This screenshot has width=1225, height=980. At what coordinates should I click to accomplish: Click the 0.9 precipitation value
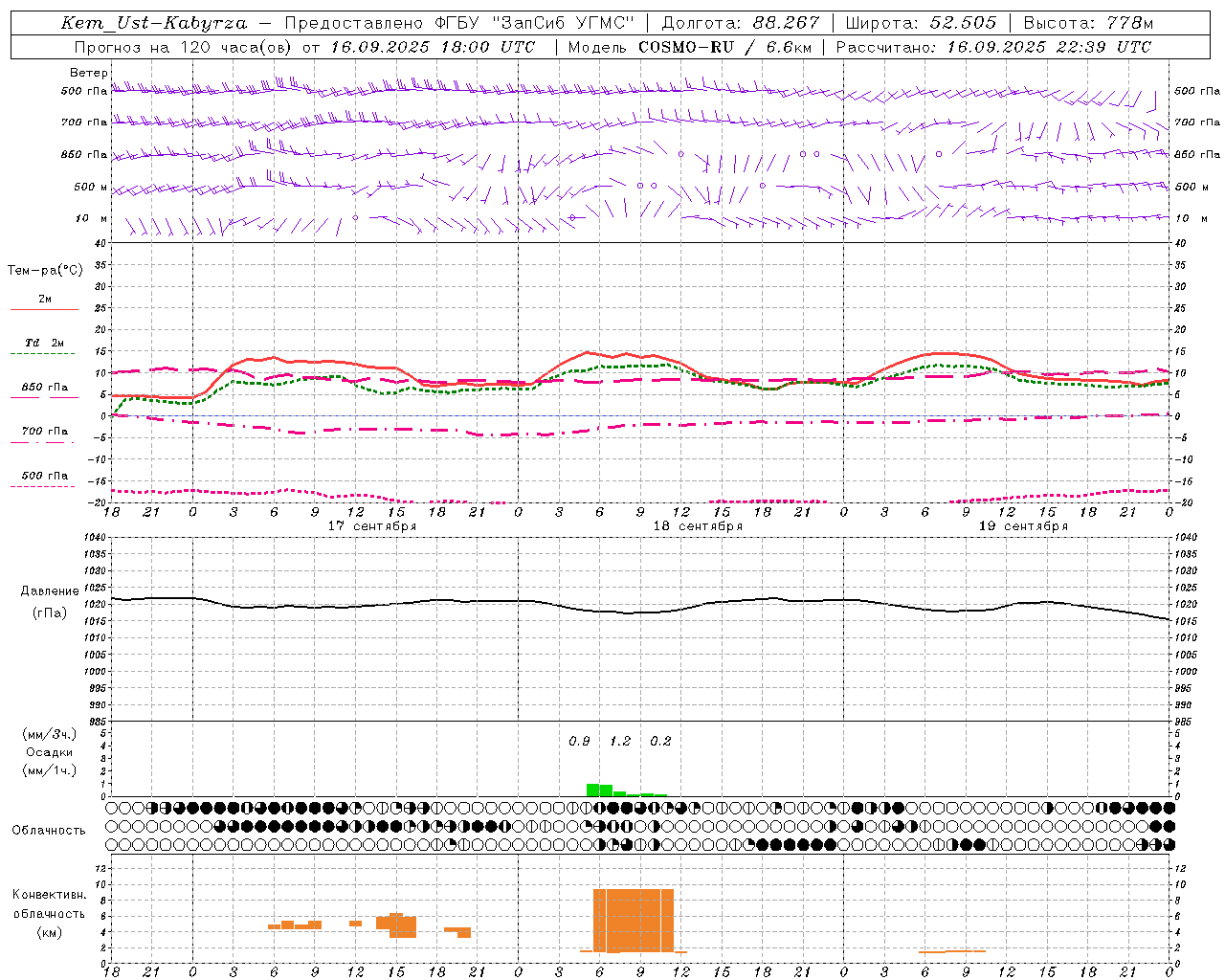(579, 742)
